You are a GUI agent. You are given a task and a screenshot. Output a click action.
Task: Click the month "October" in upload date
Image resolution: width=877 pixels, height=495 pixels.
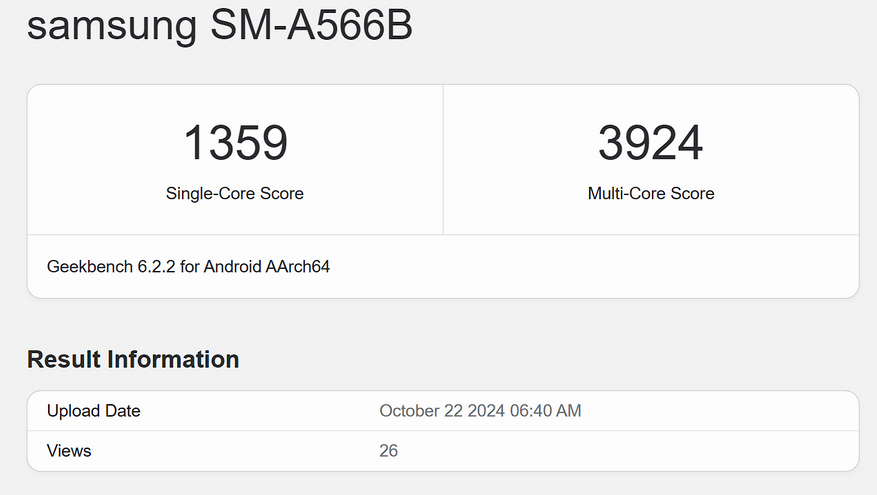pyautogui.click(x=410, y=411)
